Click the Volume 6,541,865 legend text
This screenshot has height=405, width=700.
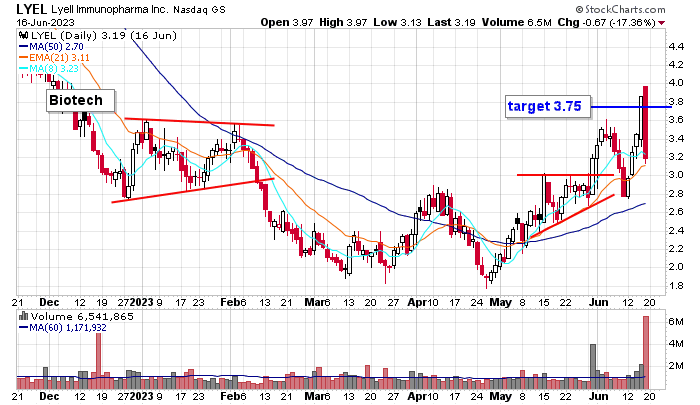pyautogui.click(x=82, y=317)
